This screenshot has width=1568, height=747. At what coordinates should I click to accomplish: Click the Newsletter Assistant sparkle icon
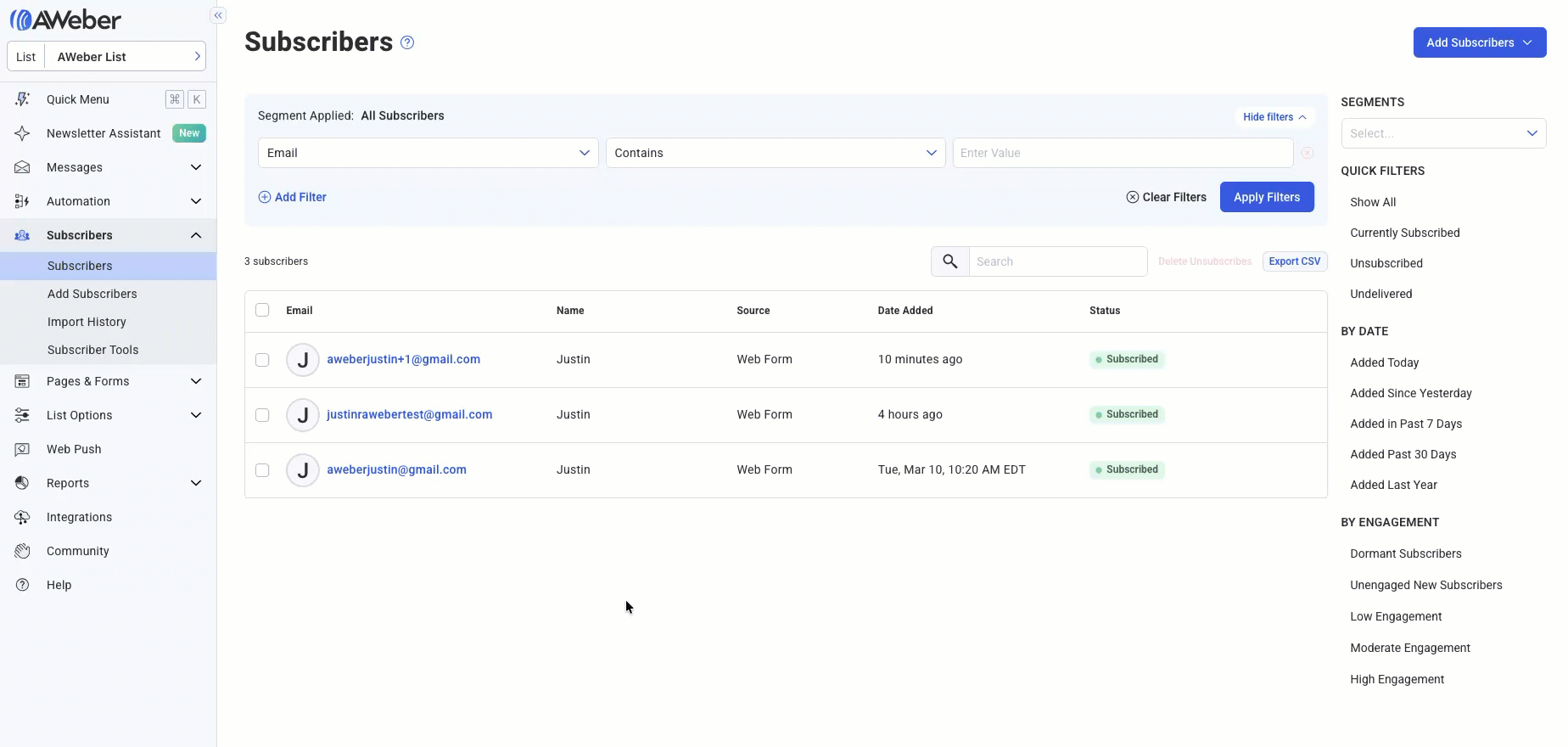23,133
